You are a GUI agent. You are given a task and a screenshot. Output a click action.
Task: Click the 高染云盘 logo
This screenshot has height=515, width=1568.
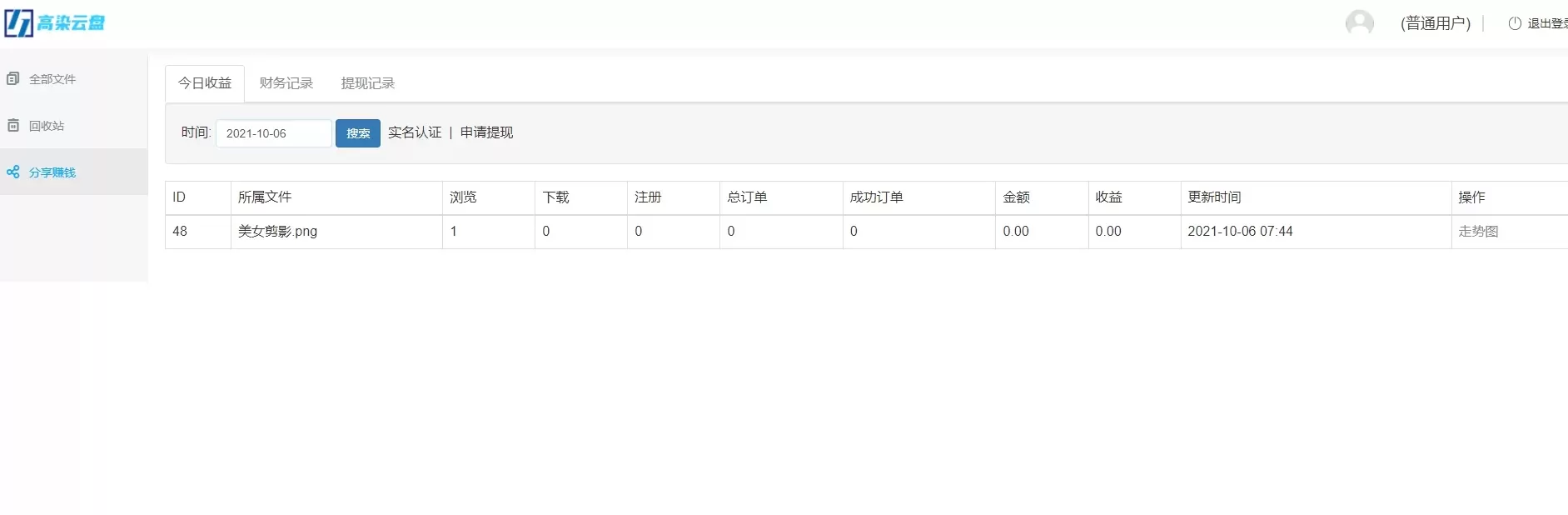pos(55,23)
